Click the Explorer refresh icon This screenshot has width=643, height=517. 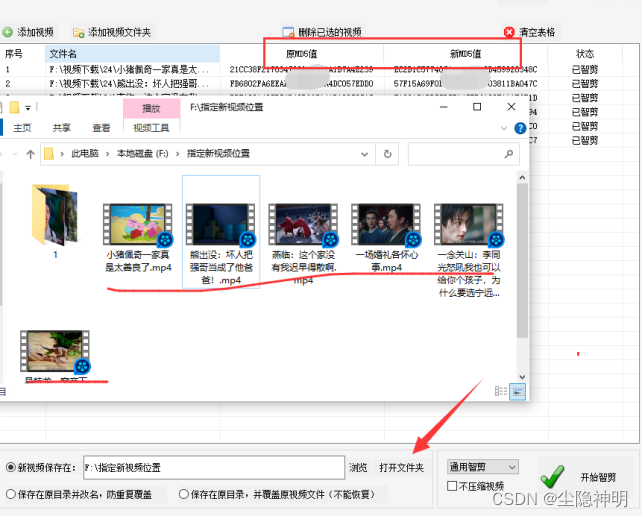(387, 154)
